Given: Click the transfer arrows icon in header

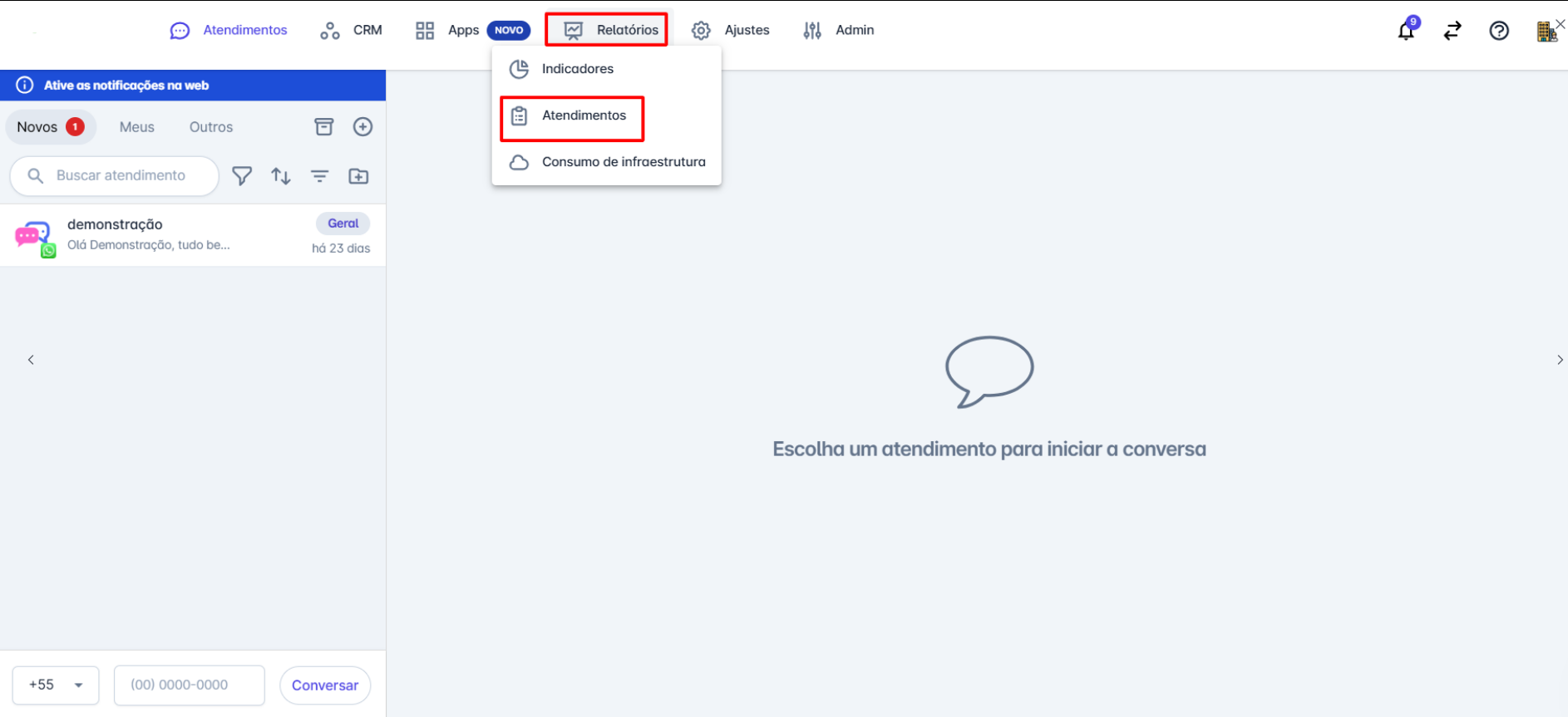Looking at the screenshot, I should coord(1452,32).
